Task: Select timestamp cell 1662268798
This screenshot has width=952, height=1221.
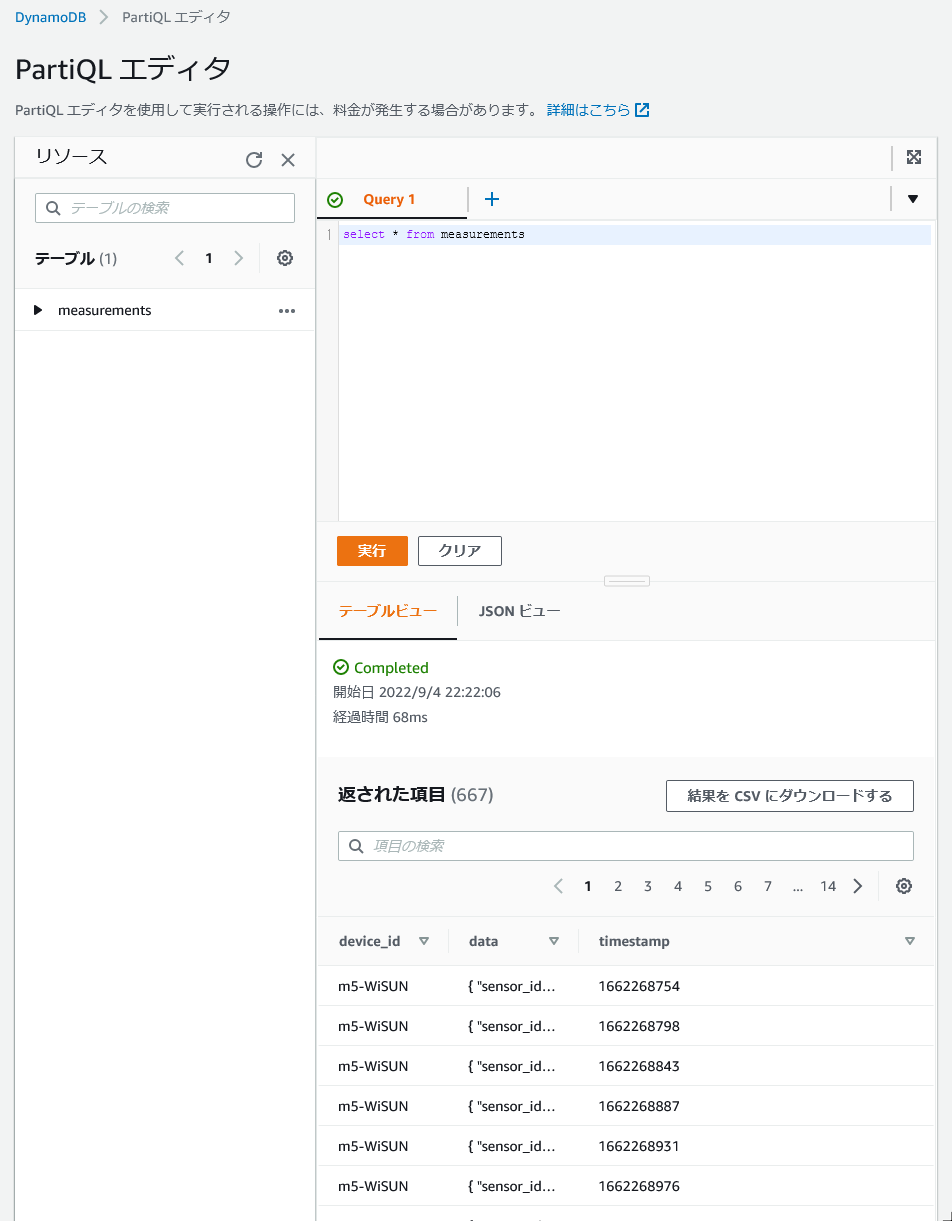Action: [639, 1026]
